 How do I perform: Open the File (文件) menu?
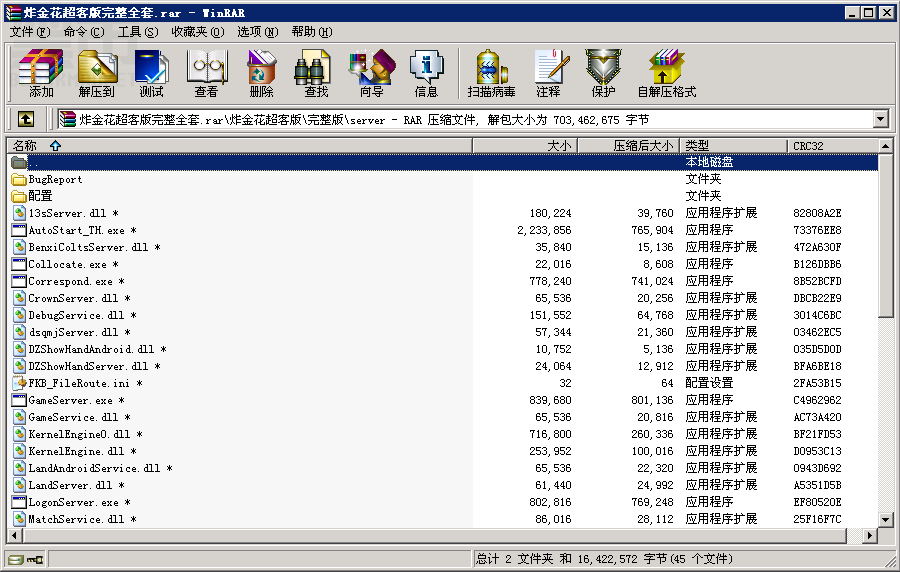(x=30, y=32)
